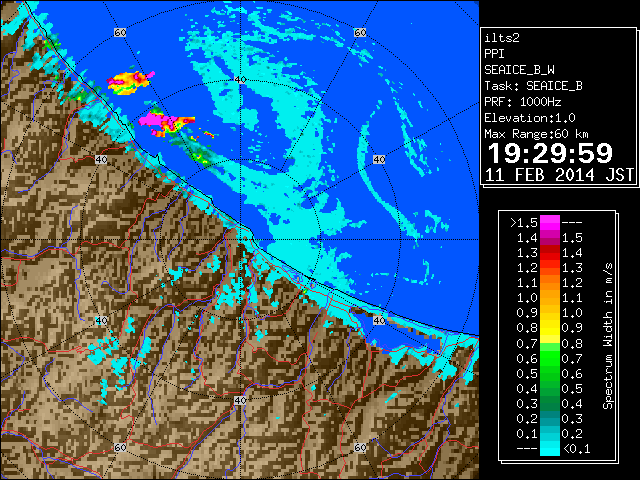Pick the red legend swatch between 1.3 and 1.4

550,253
